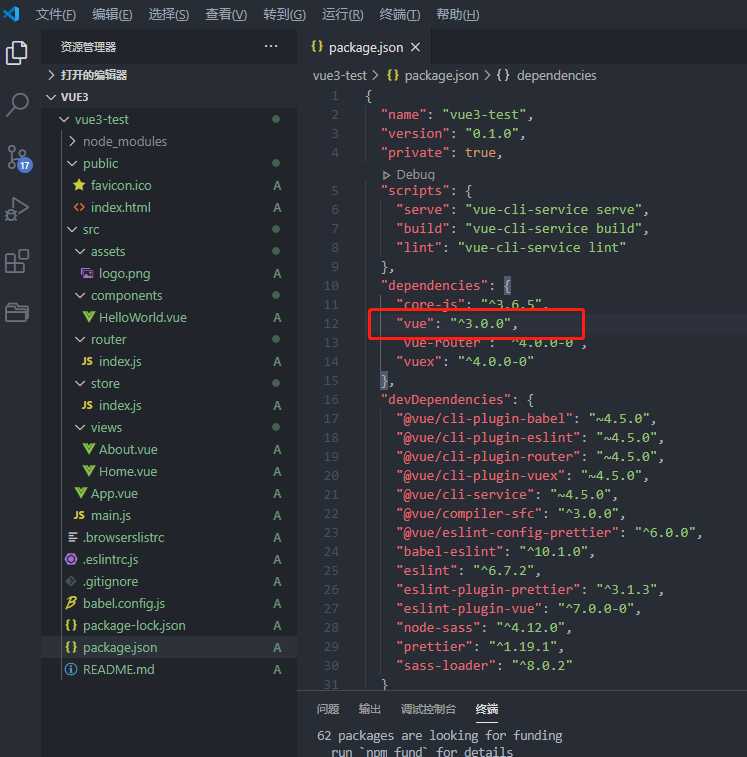Click the package-lock.json braces icon

71,625
